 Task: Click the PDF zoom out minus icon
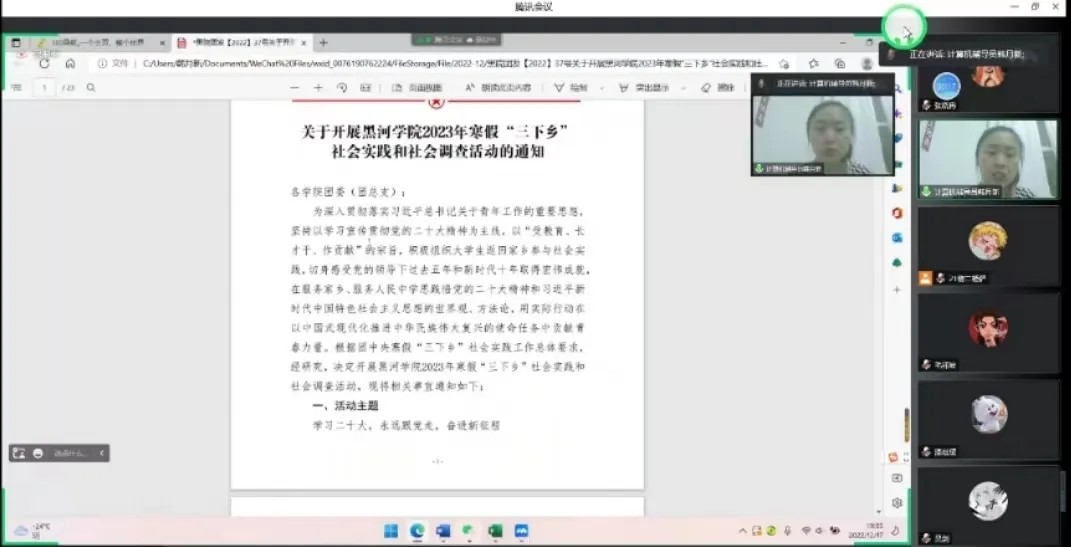click(295, 88)
